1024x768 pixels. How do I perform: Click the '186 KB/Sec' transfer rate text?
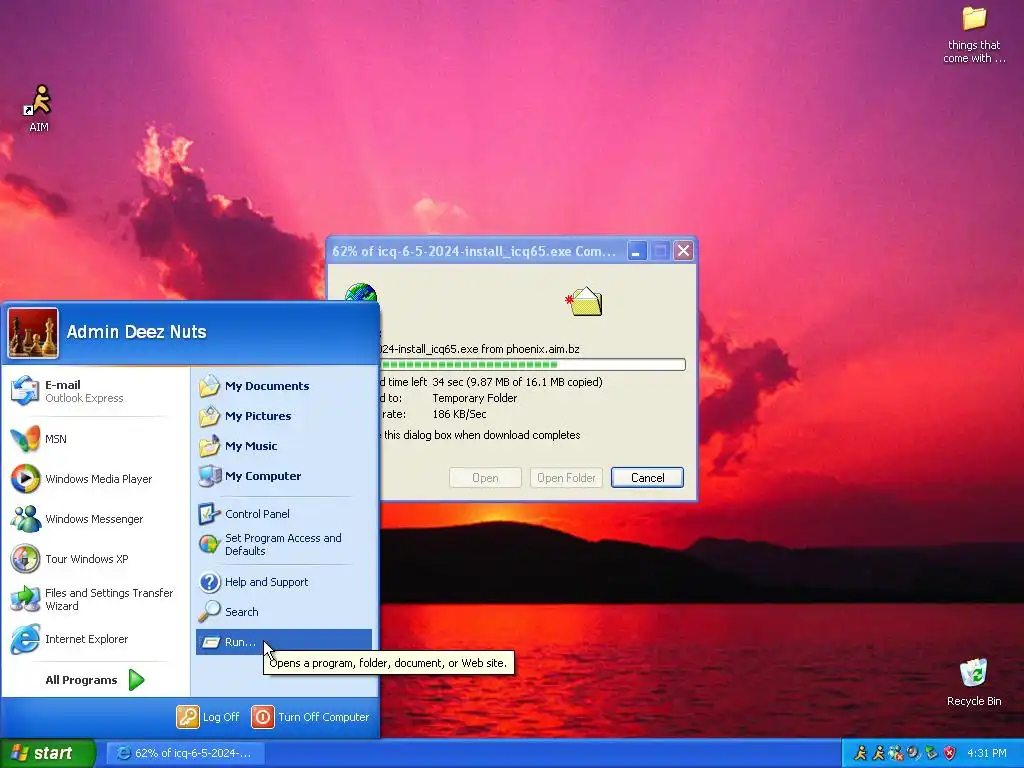point(459,414)
